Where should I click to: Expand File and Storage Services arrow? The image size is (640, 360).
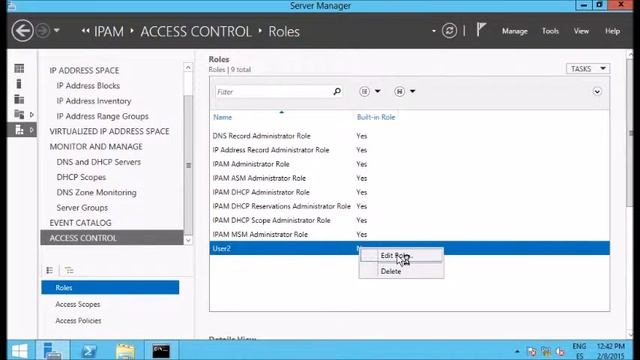point(31,115)
